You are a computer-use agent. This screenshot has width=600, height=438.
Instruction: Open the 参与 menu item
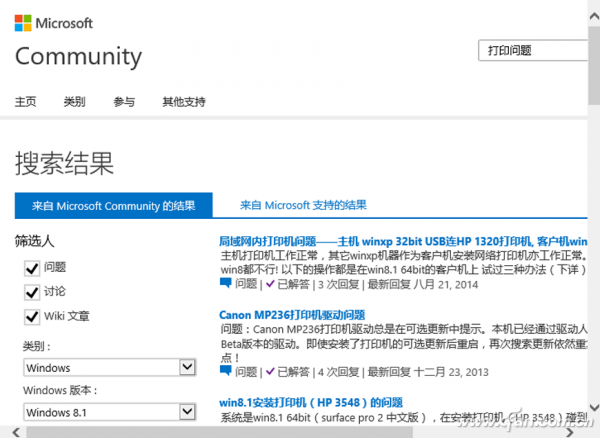(x=124, y=102)
